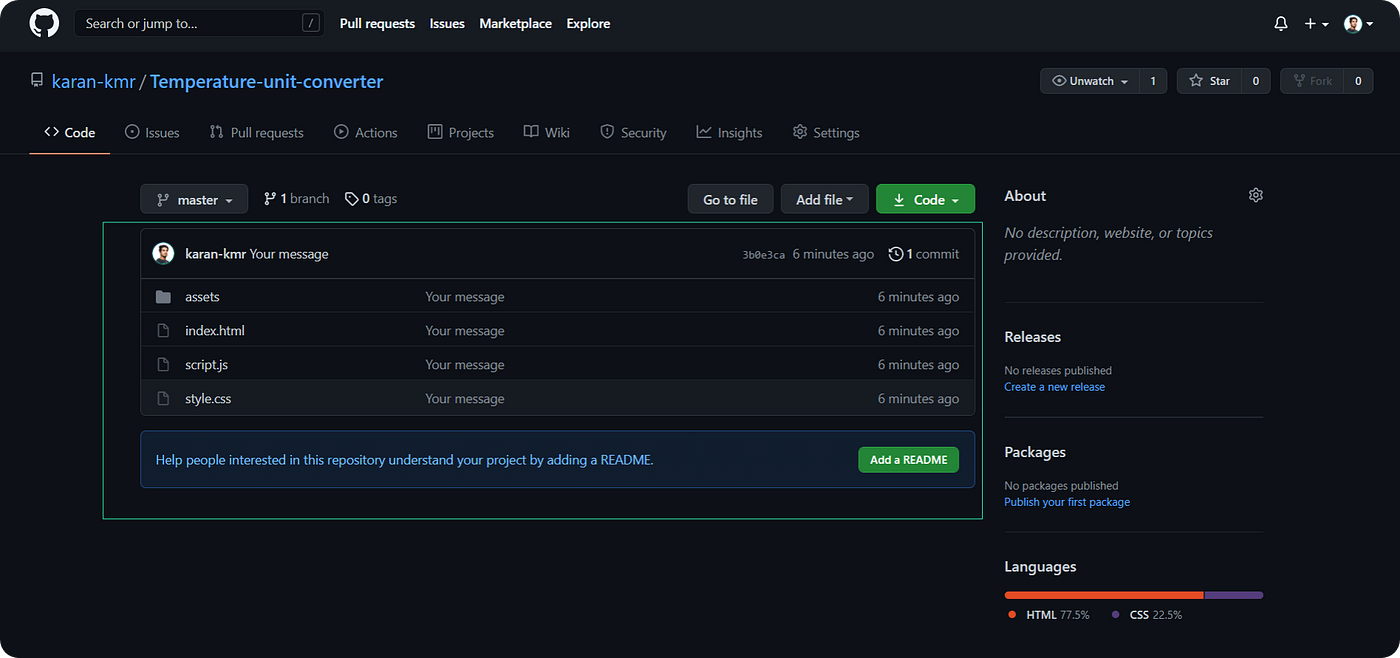Open the notifications bell
Viewport: 1400px width, 658px height.
[1281, 24]
